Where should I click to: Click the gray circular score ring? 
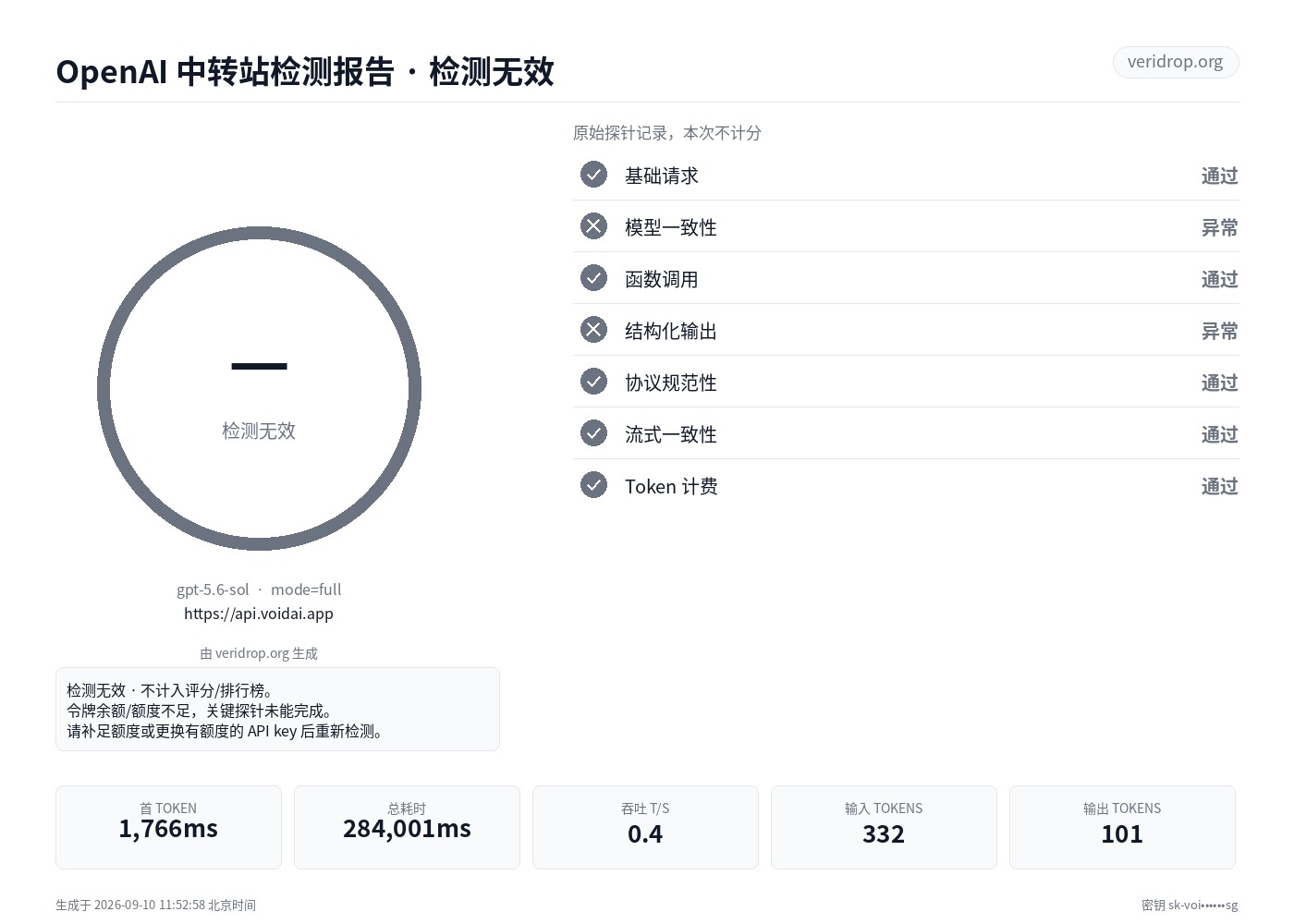click(x=259, y=389)
